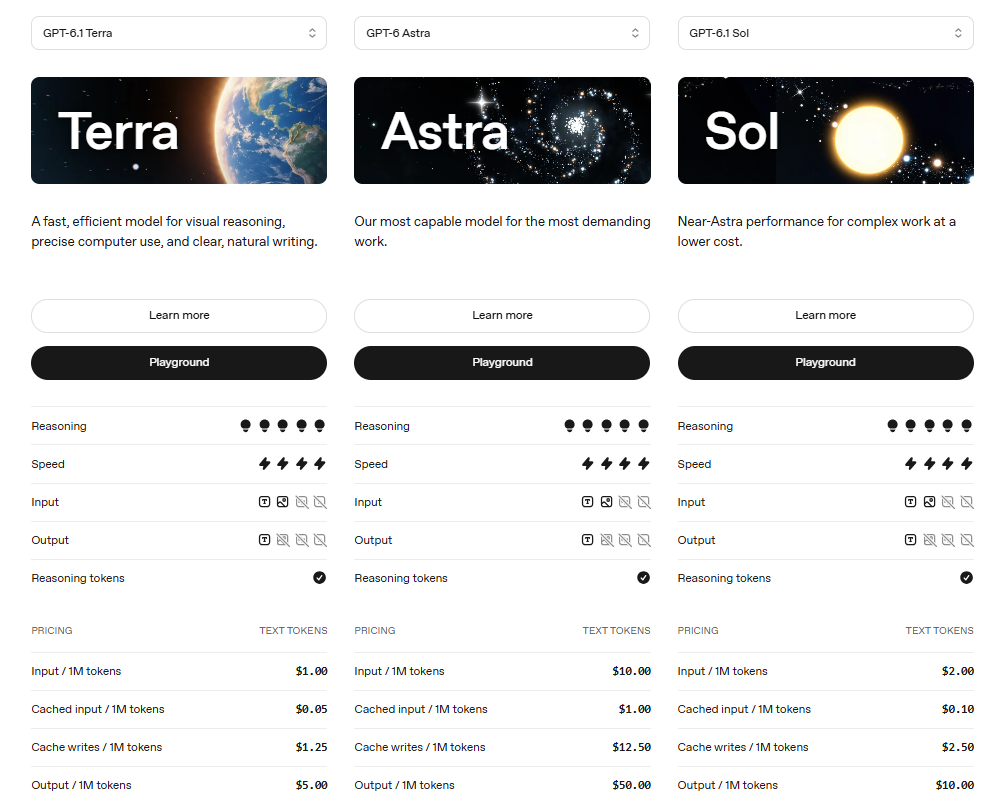Viewport: 999px width, 812px height.
Task: Click Sol's cached input price $0.10
Action: [x=958, y=709]
